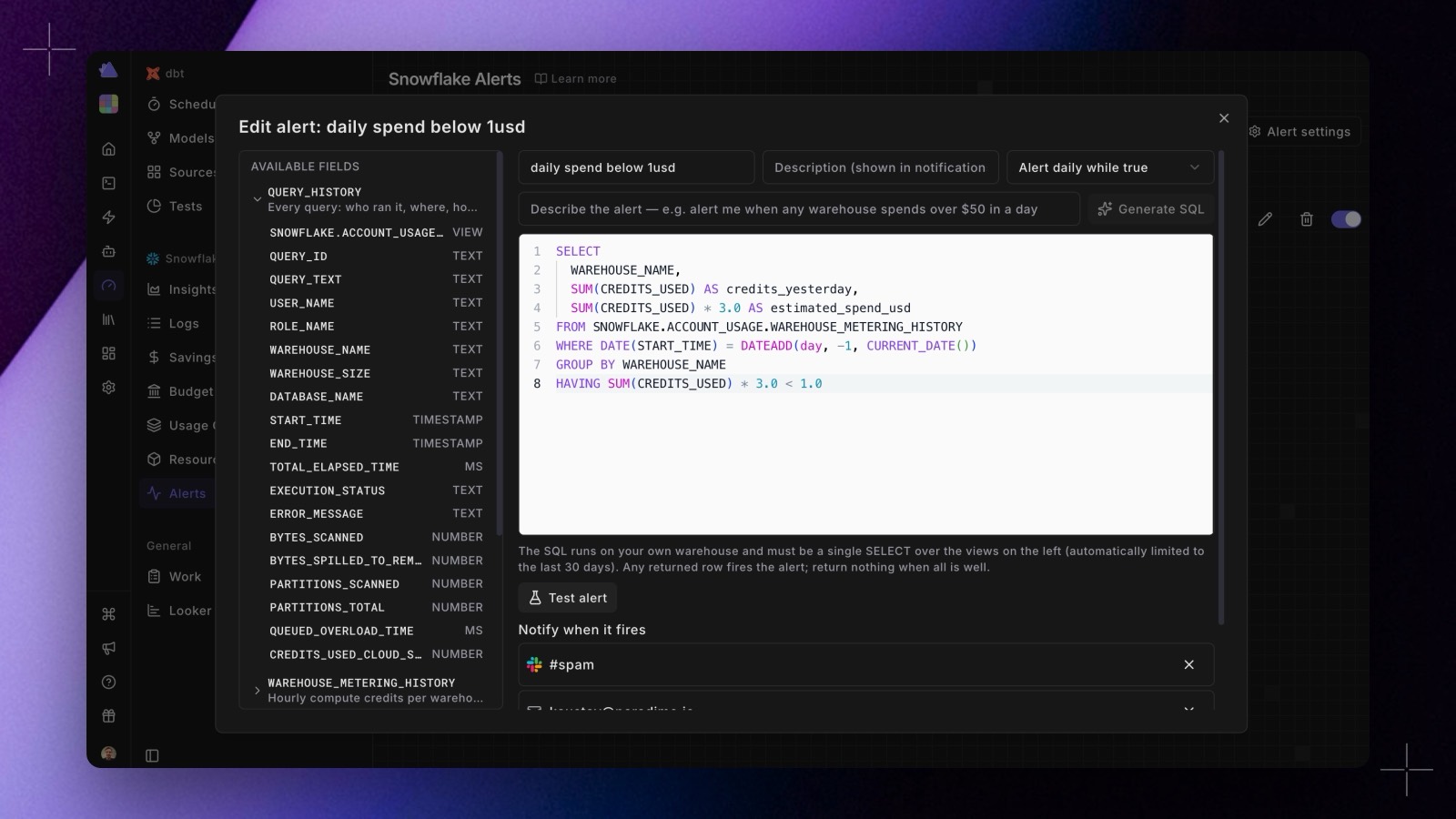Click the workspace colored square icon
Viewport: 1456px width, 819px height.
[108, 104]
